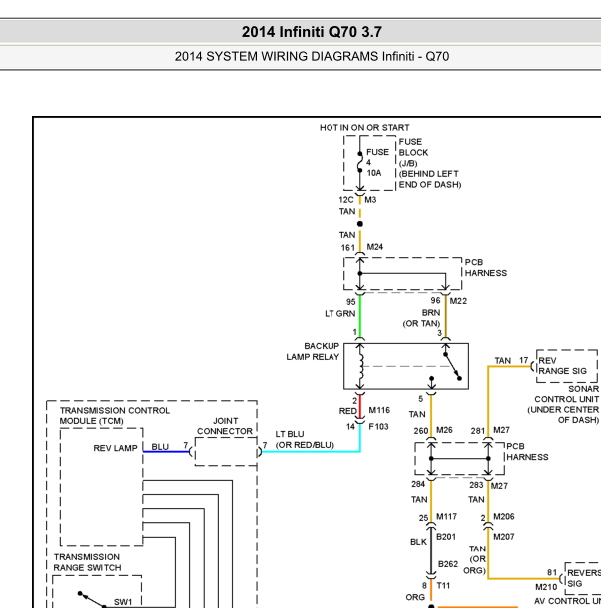Click connector label "M22"
The image size is (601, 608).
(x=458, y=301)
